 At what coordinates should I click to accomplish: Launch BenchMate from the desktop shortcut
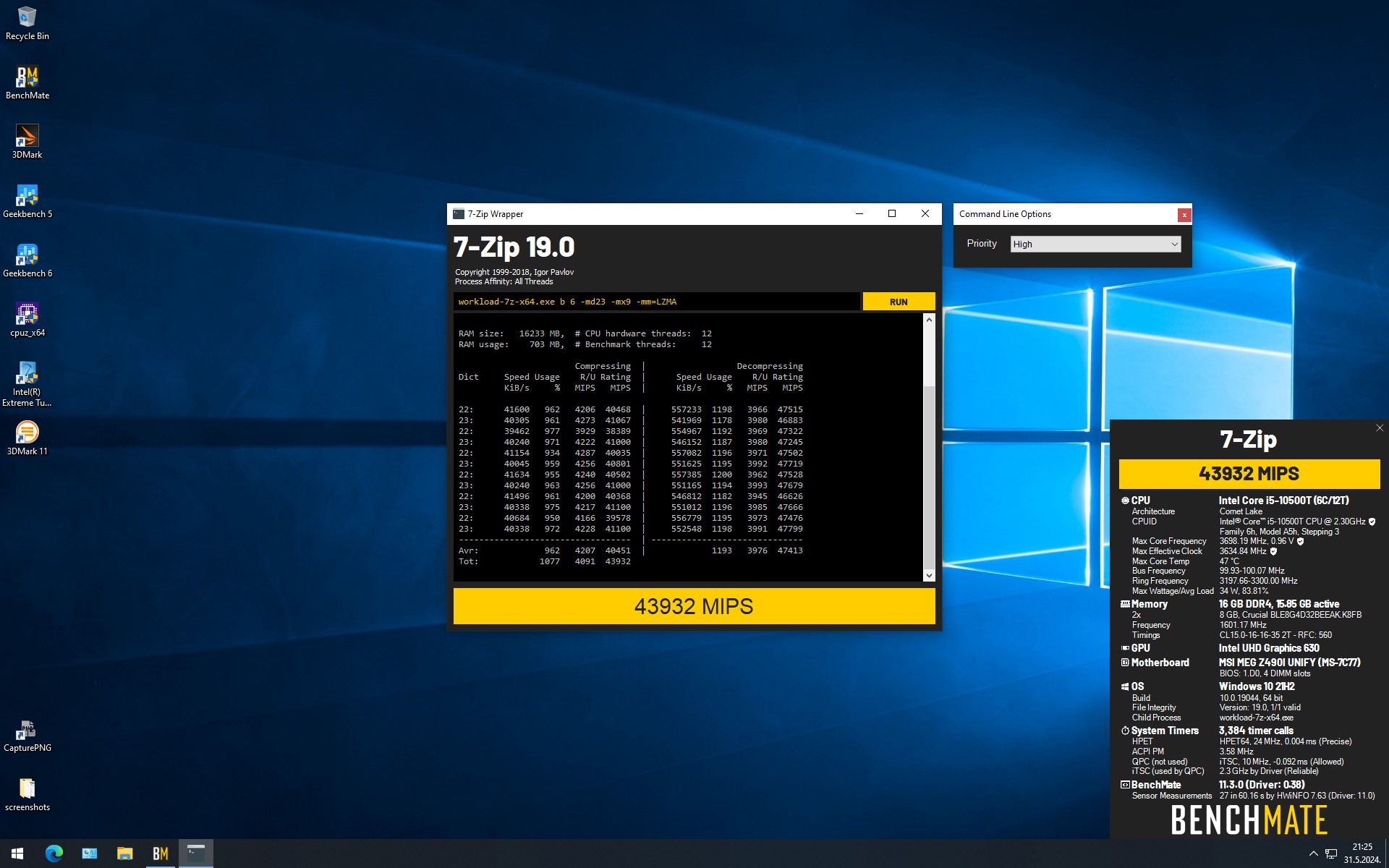click(x=27, y=82)
